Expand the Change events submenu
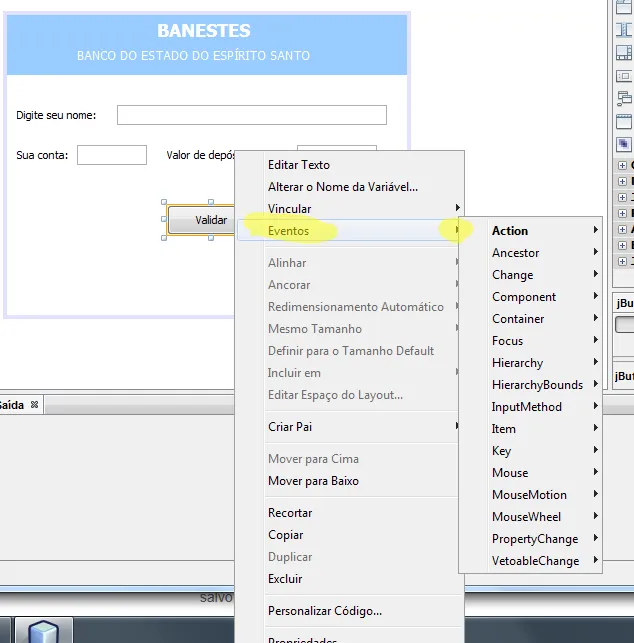The height and width of the screenshot is (643, 634). tap(530, 275)
